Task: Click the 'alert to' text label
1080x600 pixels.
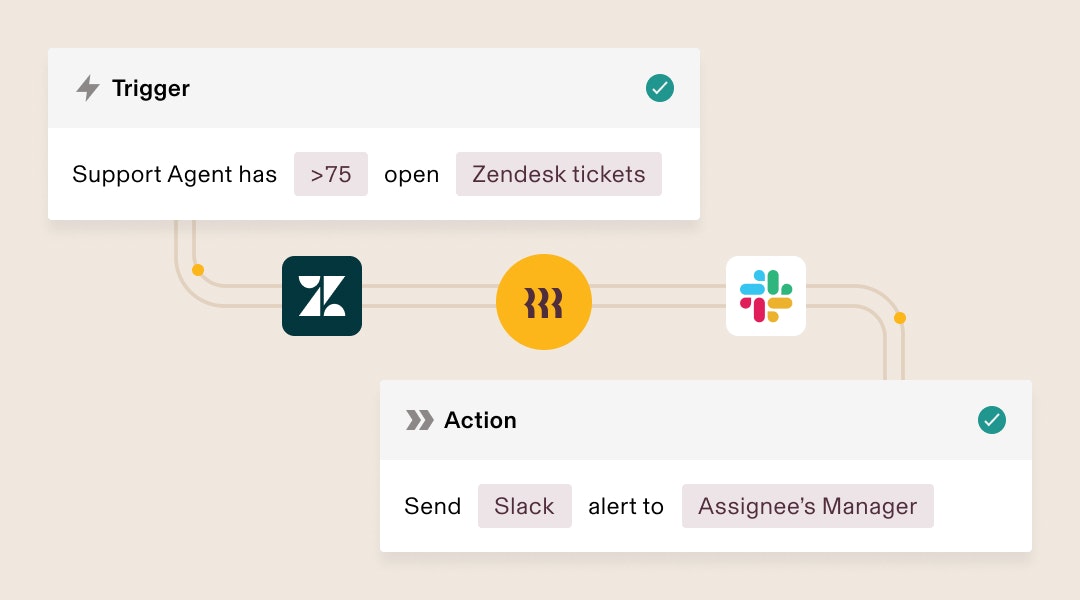Action: click(x=626, y=506)
